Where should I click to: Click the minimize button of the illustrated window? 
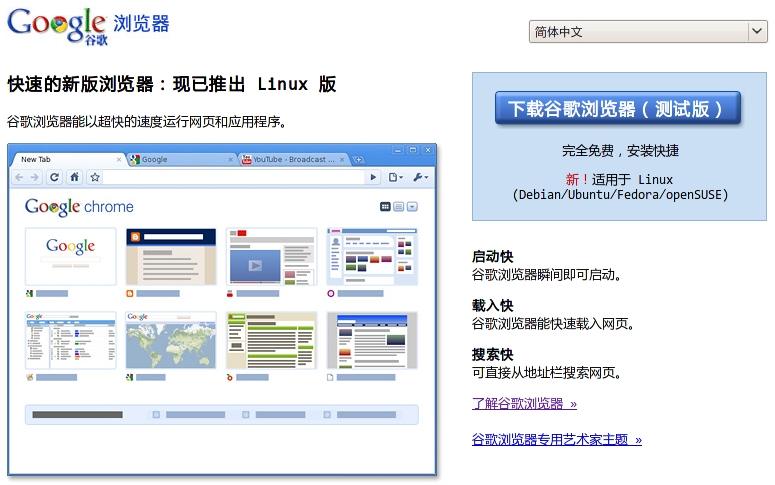(x=397, y=150)
